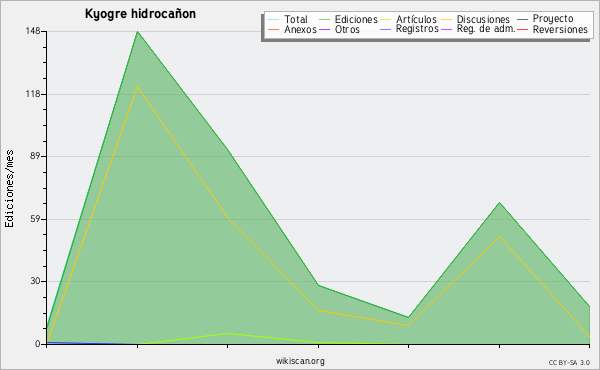Click the 'CC BY-SA 3.0' license text

click(569, 363)
